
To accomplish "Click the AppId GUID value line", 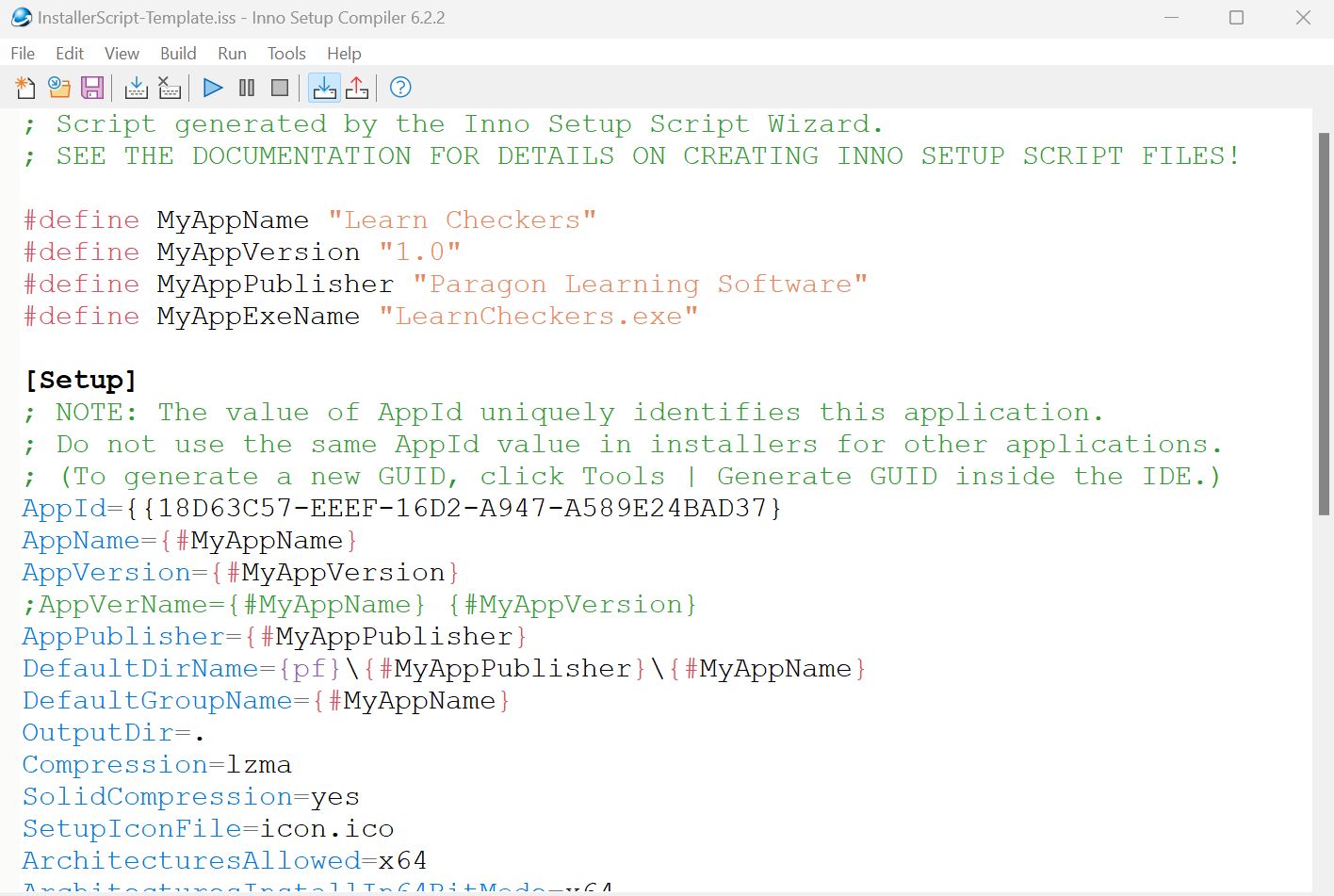I will point(402,509).
